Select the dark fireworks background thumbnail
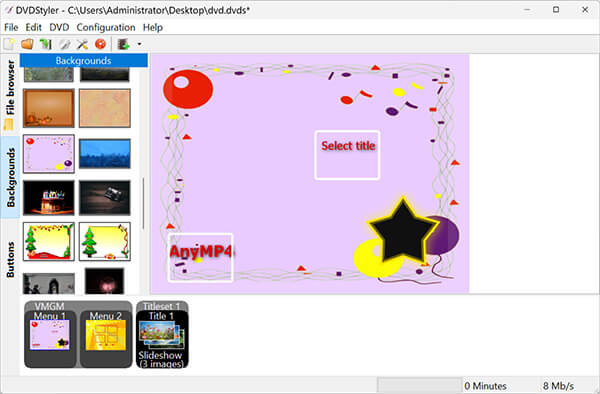600x394 pixels. [105, 281]
